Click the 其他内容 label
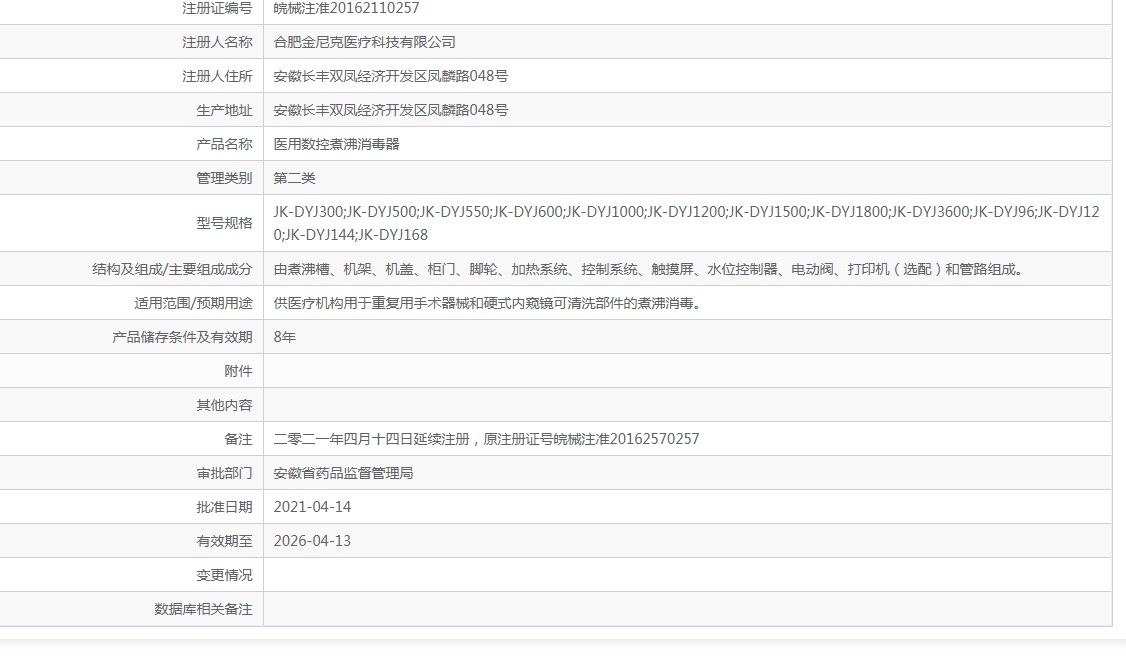This screenshot has height=661, width=1126. click(x=224, y=405)
